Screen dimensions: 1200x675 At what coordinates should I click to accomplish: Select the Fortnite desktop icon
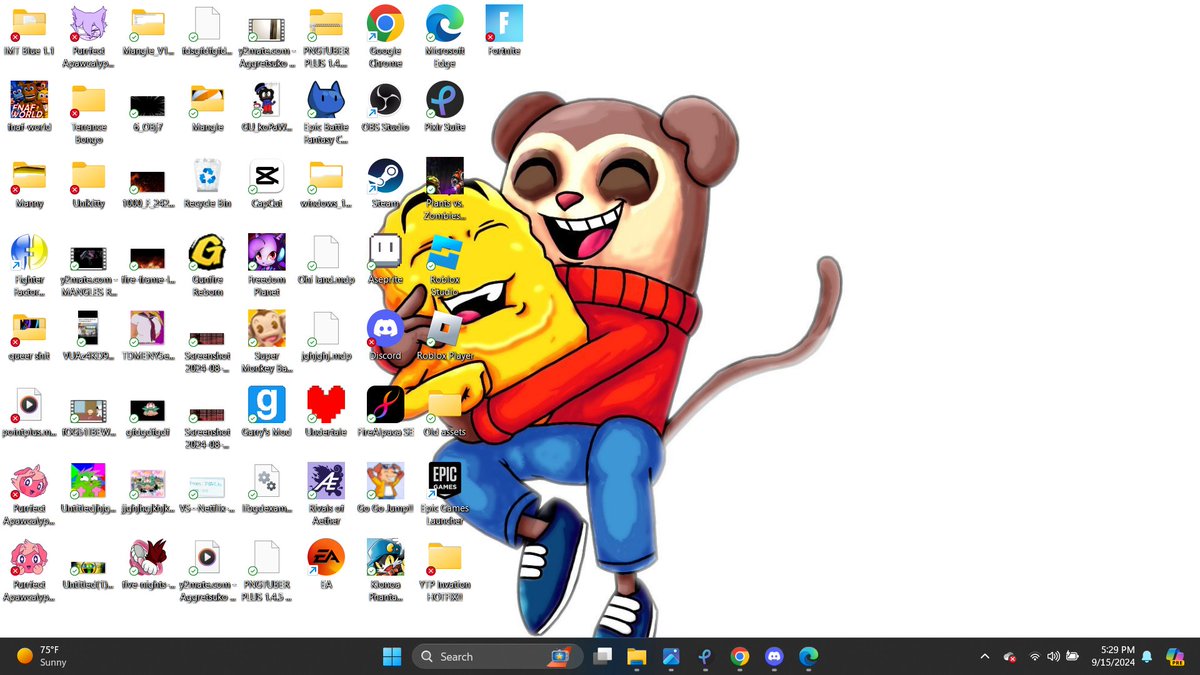[504, 30]
